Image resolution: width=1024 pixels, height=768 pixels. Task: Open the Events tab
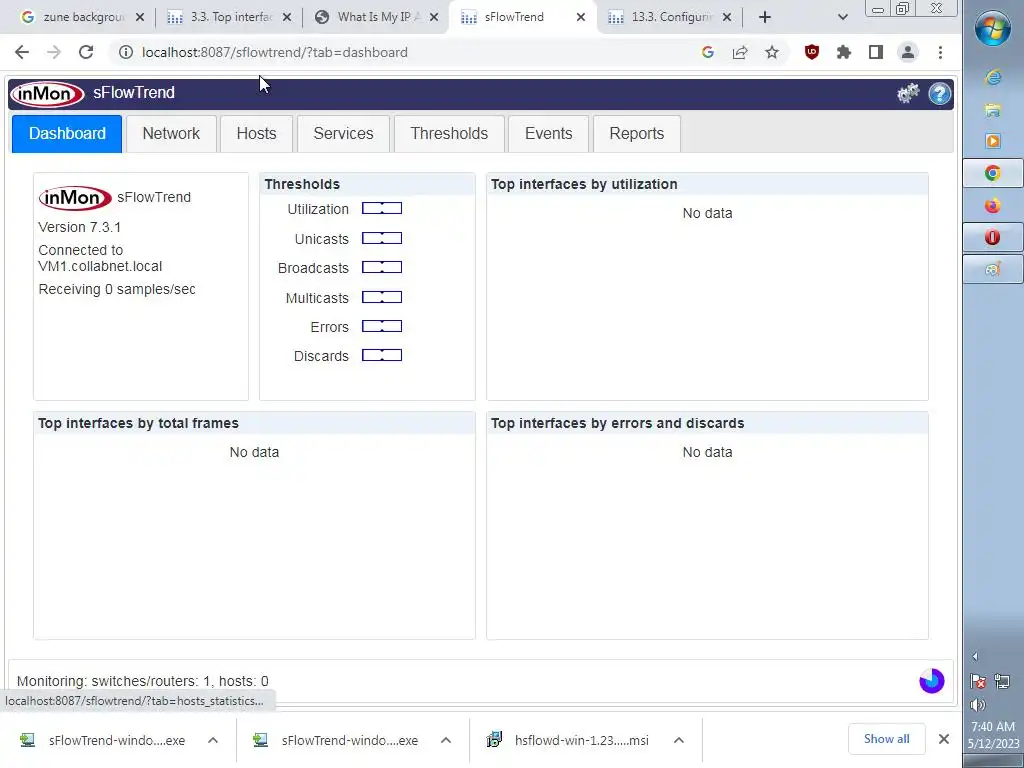(549, 134)
